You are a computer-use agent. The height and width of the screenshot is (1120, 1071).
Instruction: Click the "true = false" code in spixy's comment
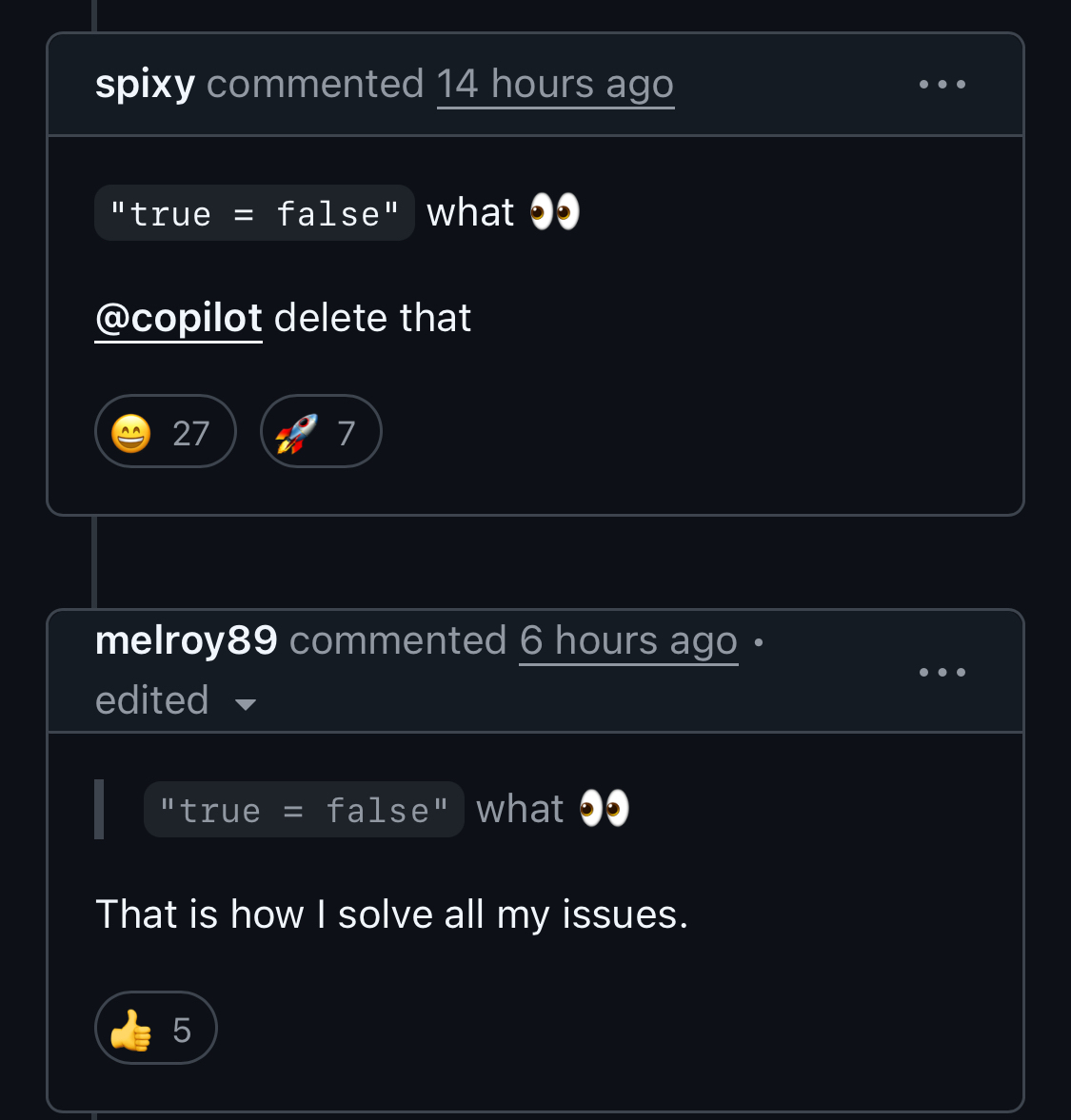pyautogui.click(x=254, y=213)
